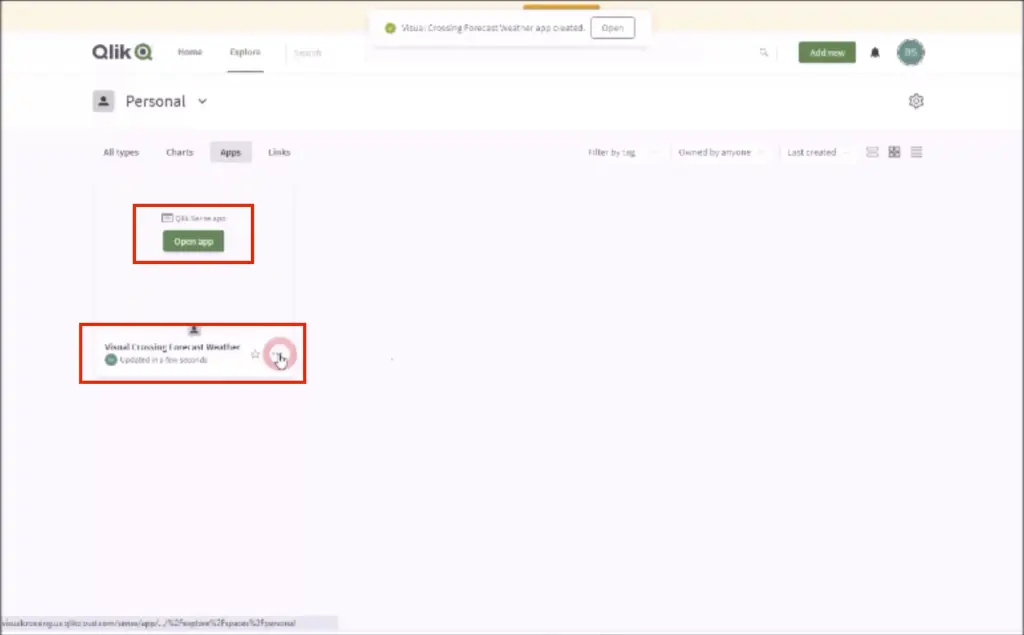Image resolution: width=1024 pixels, height=635 pixels.
Task: Click the green Open app button
Action: coord(193,242)
